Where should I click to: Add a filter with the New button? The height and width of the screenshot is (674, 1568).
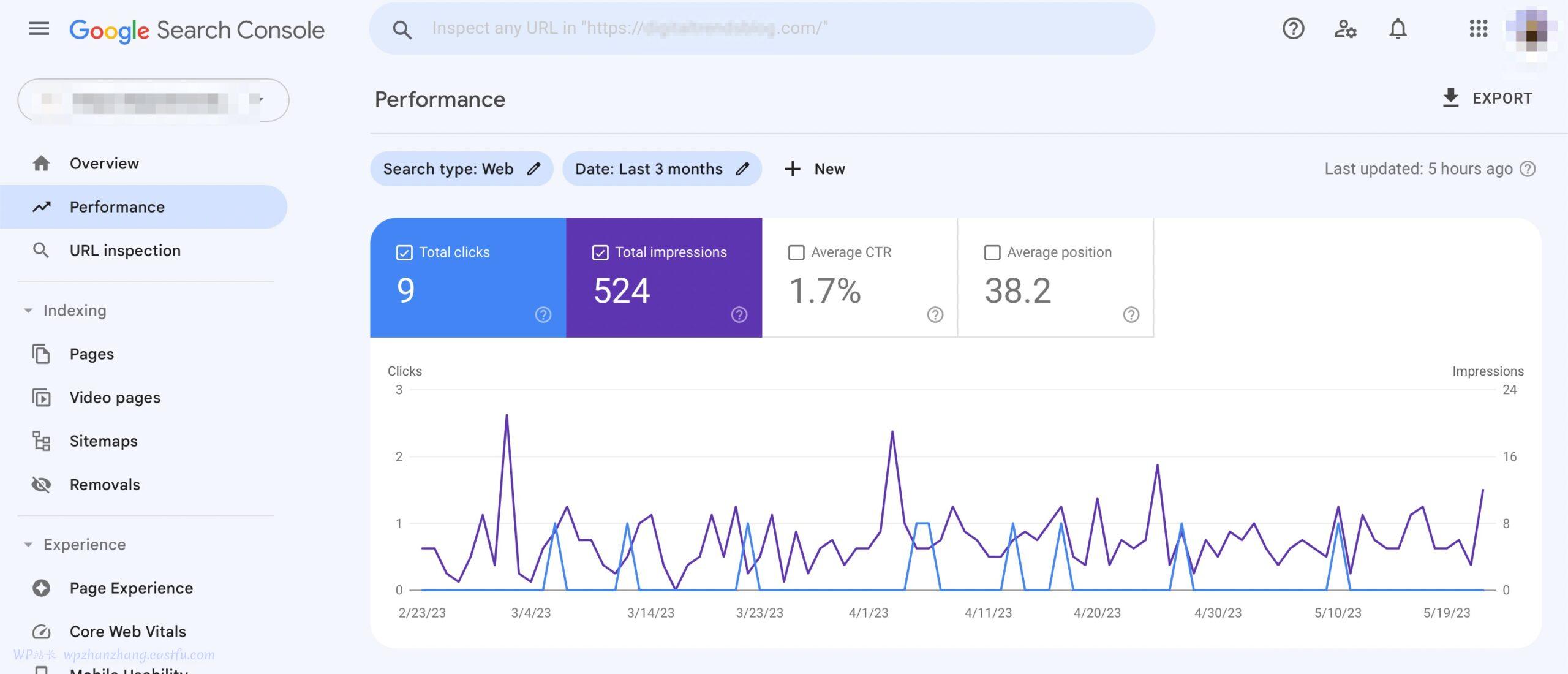[x=815, y=168]
